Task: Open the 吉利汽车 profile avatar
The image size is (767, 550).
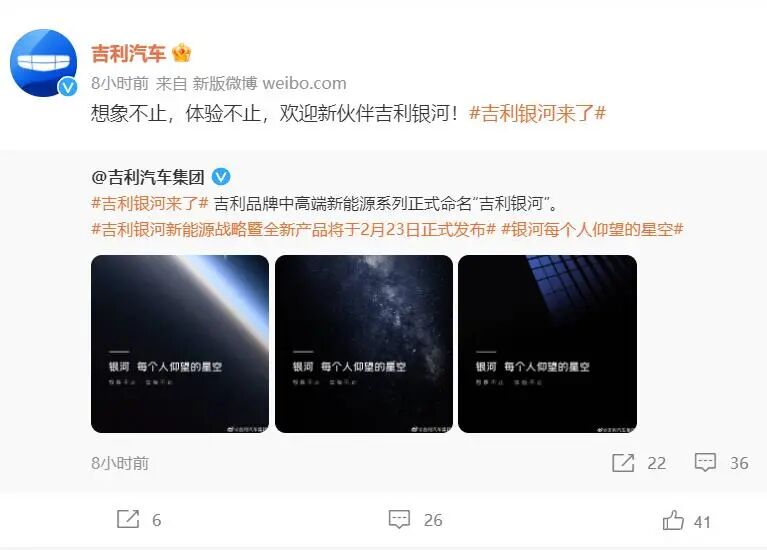Action: 44,63
